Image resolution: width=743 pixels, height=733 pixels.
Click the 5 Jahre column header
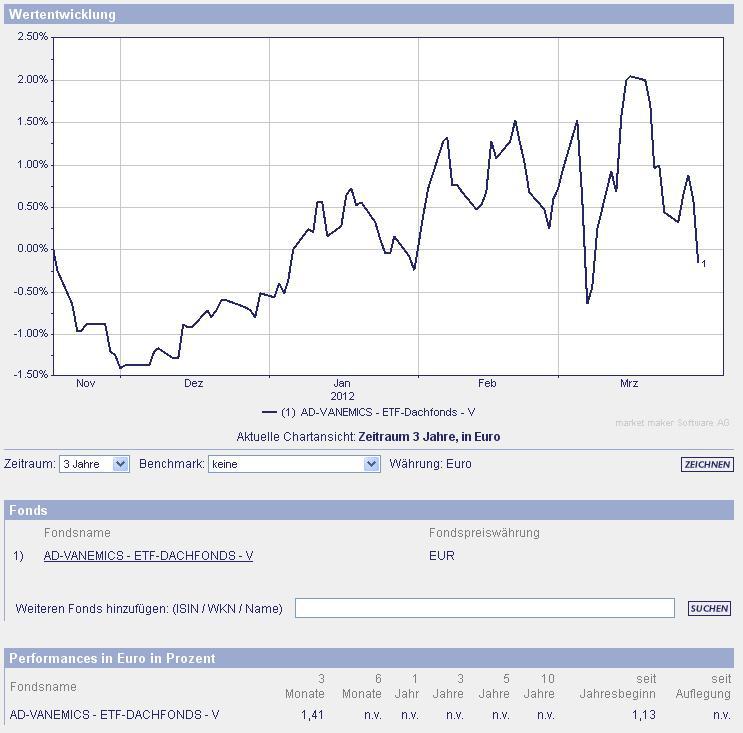tap(494, 686)
